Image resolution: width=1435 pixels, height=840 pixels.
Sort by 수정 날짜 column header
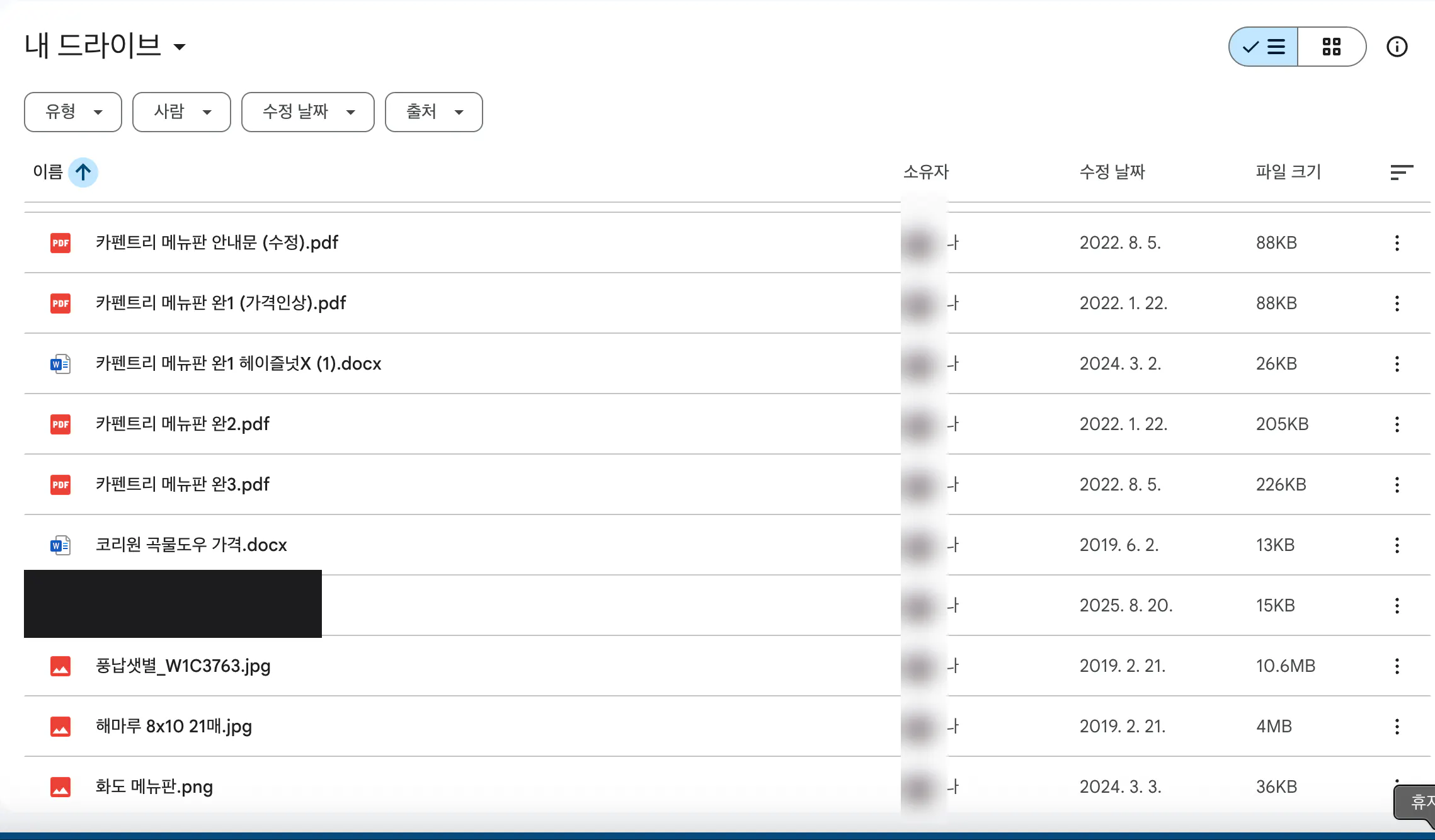pyautogui.click(x=1112, y=172)
